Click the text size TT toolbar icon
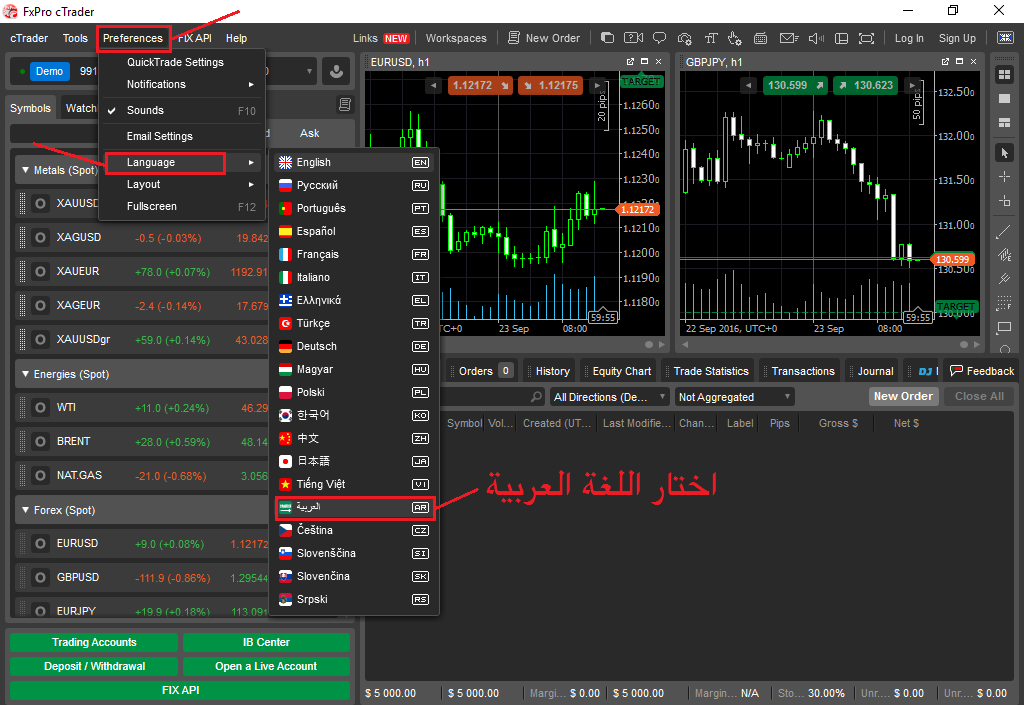The image size is (1024, 705). [x=711, y=39]
